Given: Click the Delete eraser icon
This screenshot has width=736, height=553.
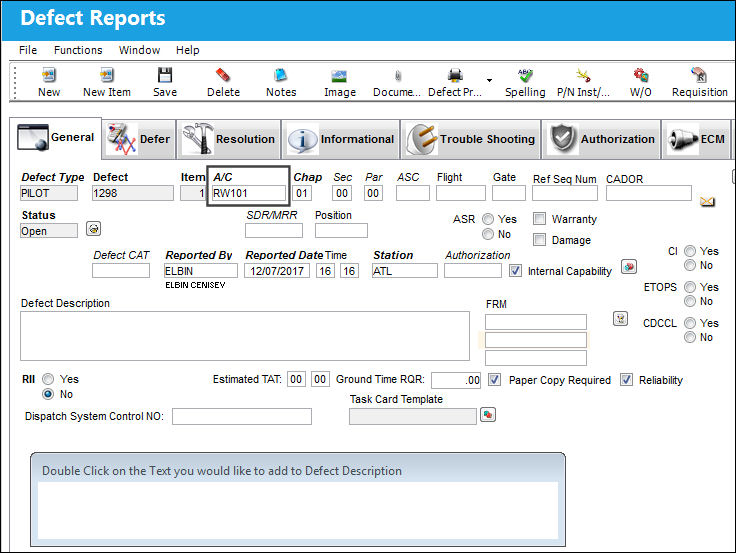Looking at the screenshot, I should (x=223, y=75).
